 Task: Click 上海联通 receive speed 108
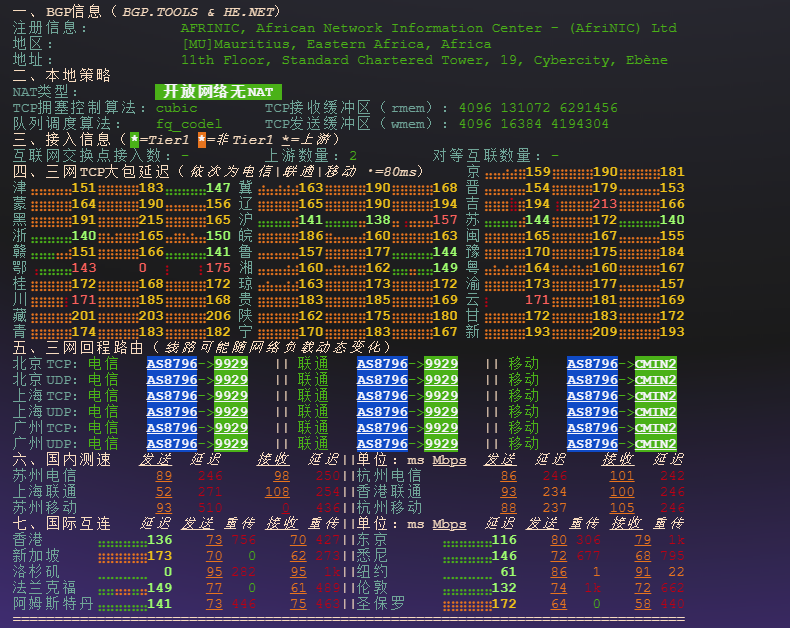[277, 492]
